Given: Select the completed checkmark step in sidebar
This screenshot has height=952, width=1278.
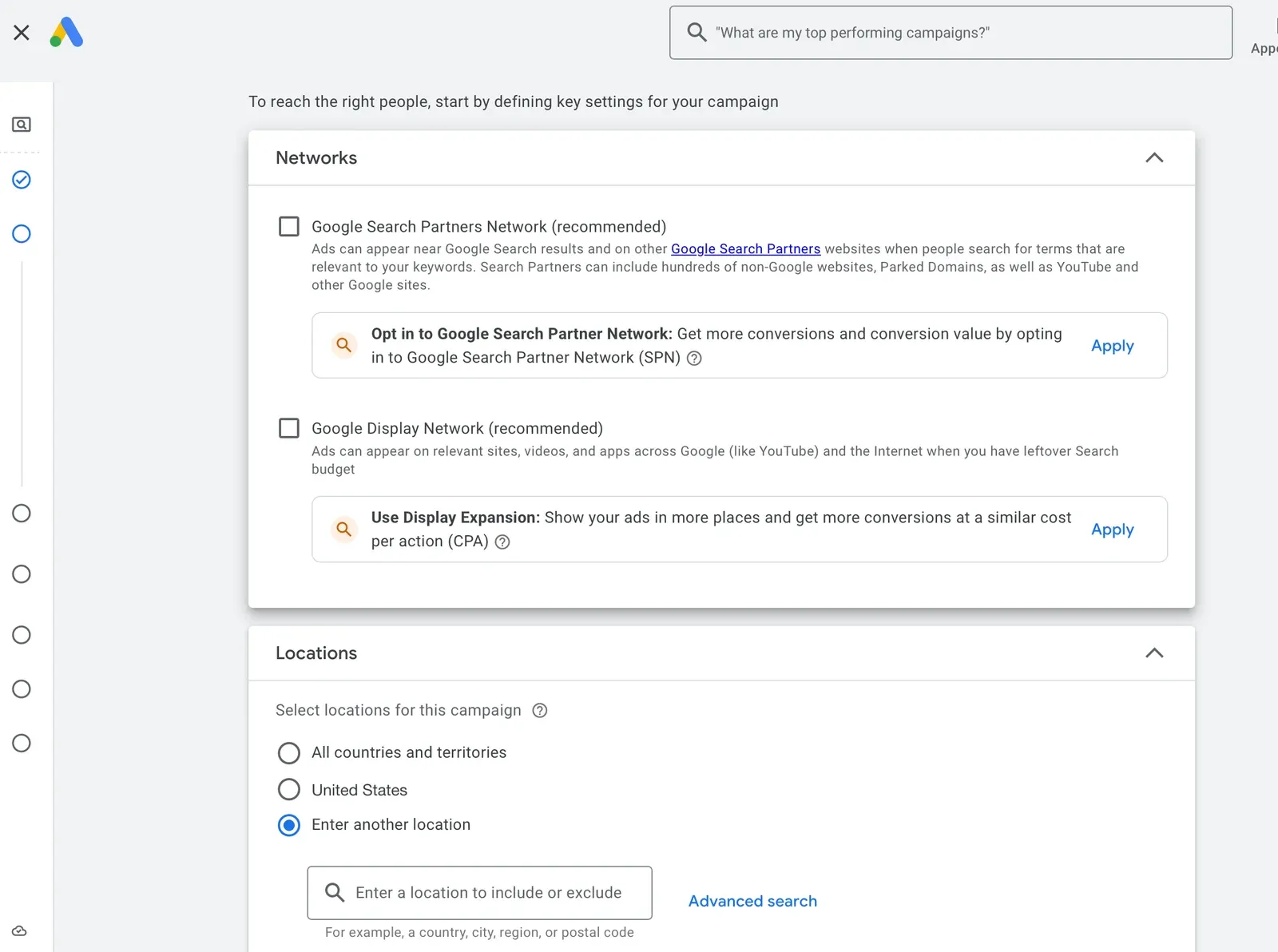Looking at the screenshot, I should click(22, 180).
